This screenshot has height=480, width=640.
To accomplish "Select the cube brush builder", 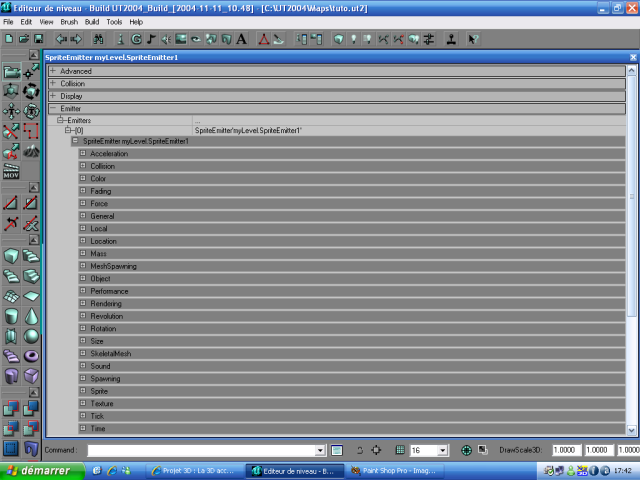I will [11, 256].
